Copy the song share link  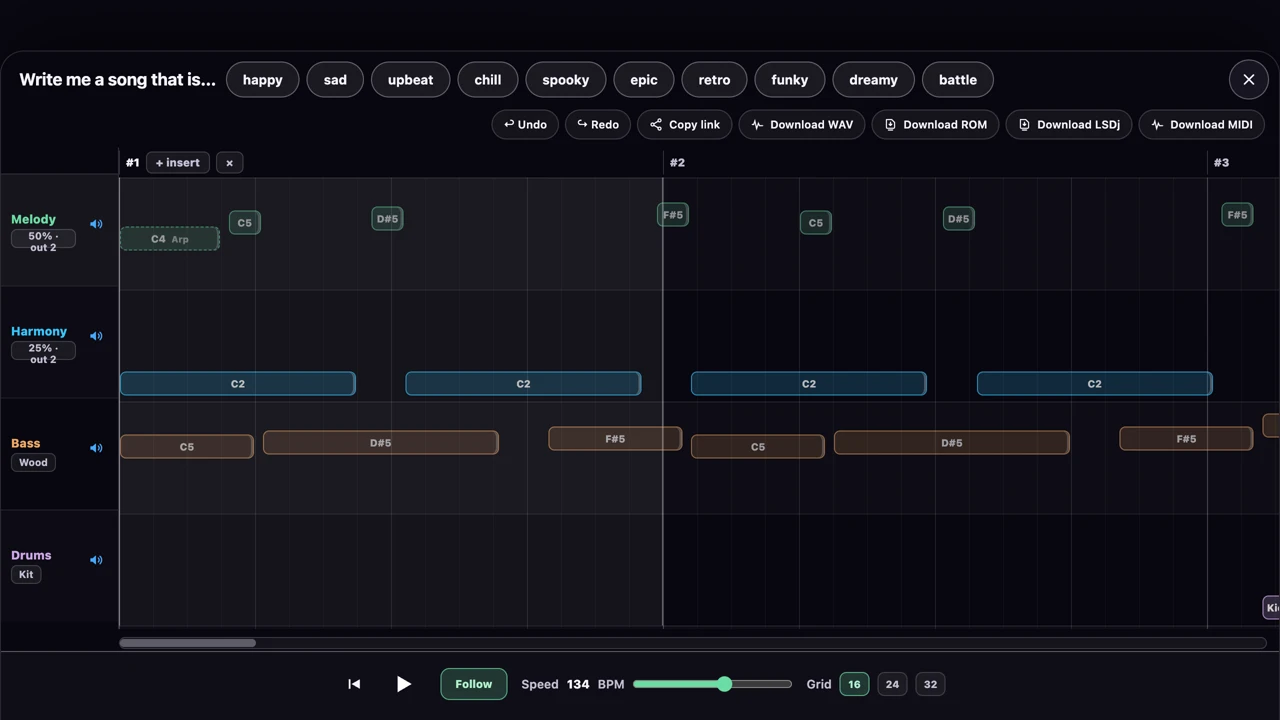[685, 125]
